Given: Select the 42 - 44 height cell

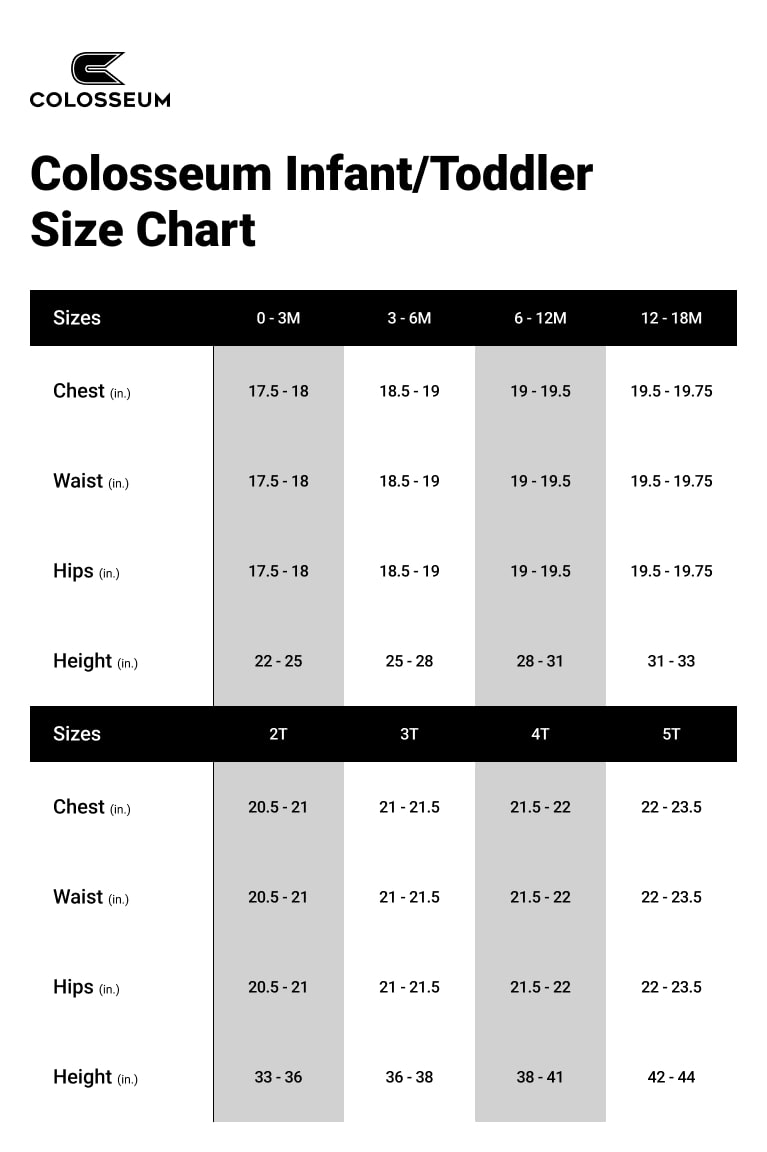Looking at the screenshot, I should pos(671,1077).
